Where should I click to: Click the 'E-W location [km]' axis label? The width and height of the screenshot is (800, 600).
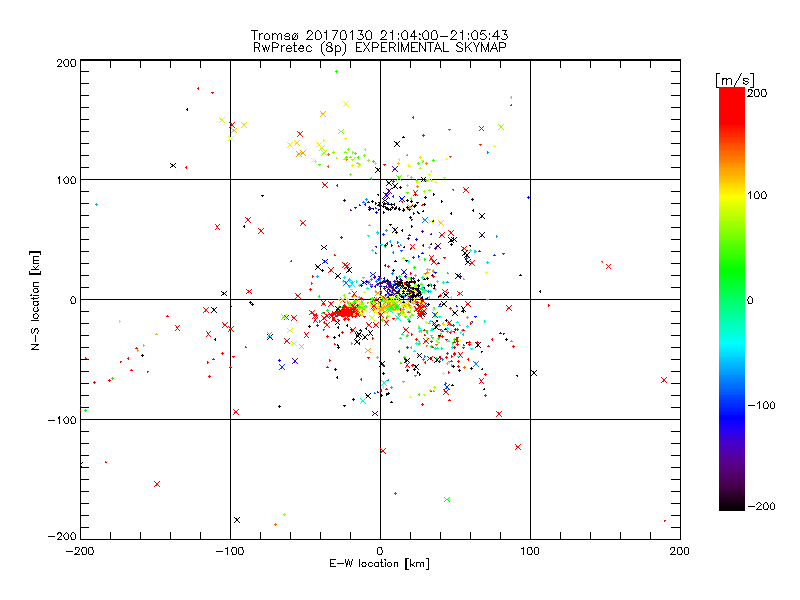[x=379, y=563]
